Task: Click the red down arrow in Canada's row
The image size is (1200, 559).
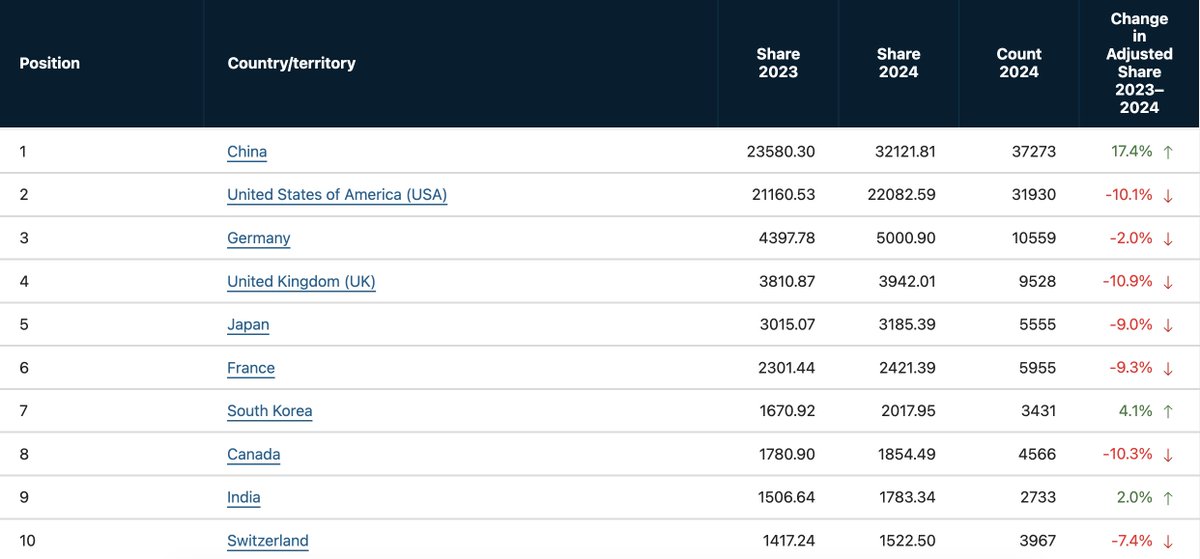Action: click(x=1167, y=454)
